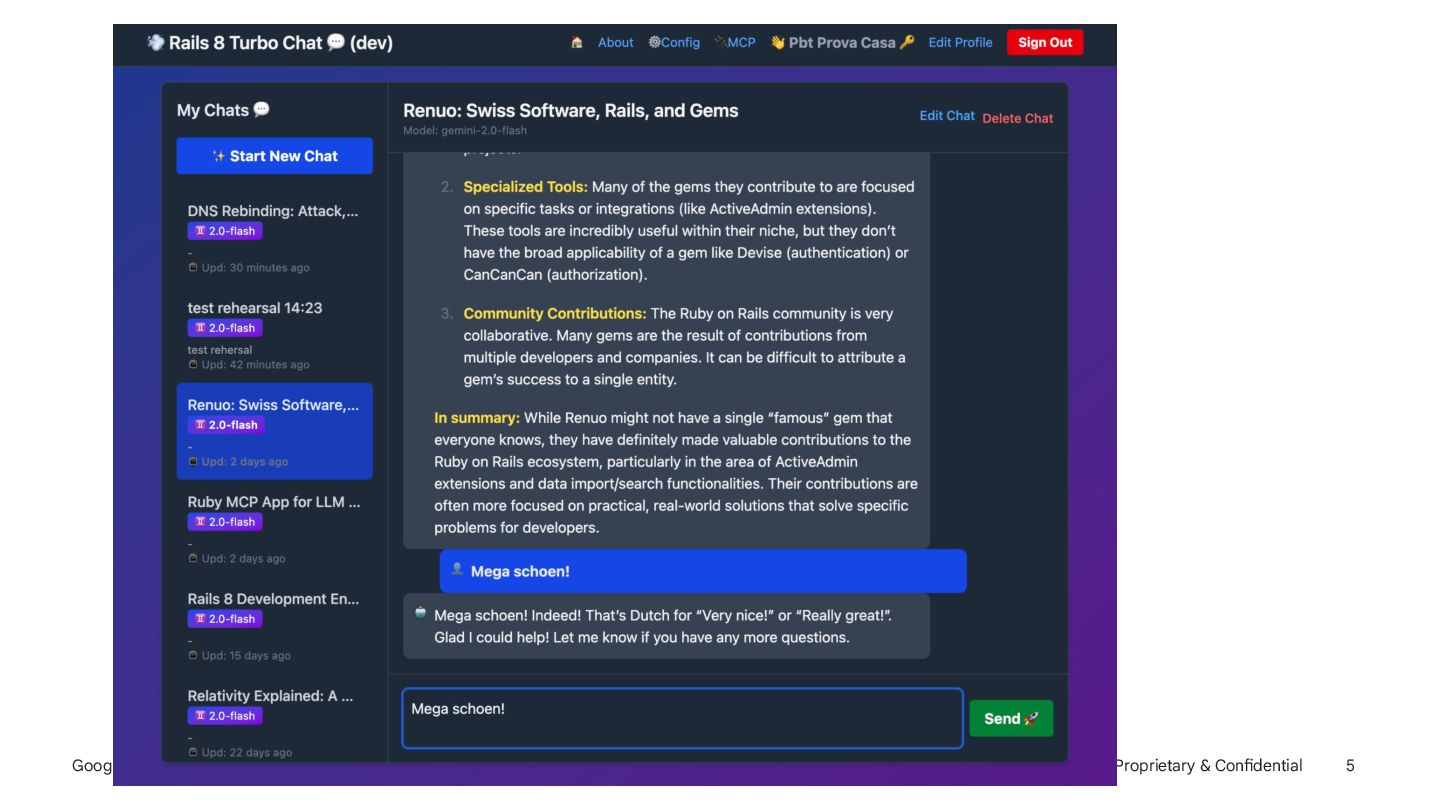Click 2.0-flash badge under Rails 8 Development
The height and width of the screenshot is (810, 1440).
[x=225, y=619]
